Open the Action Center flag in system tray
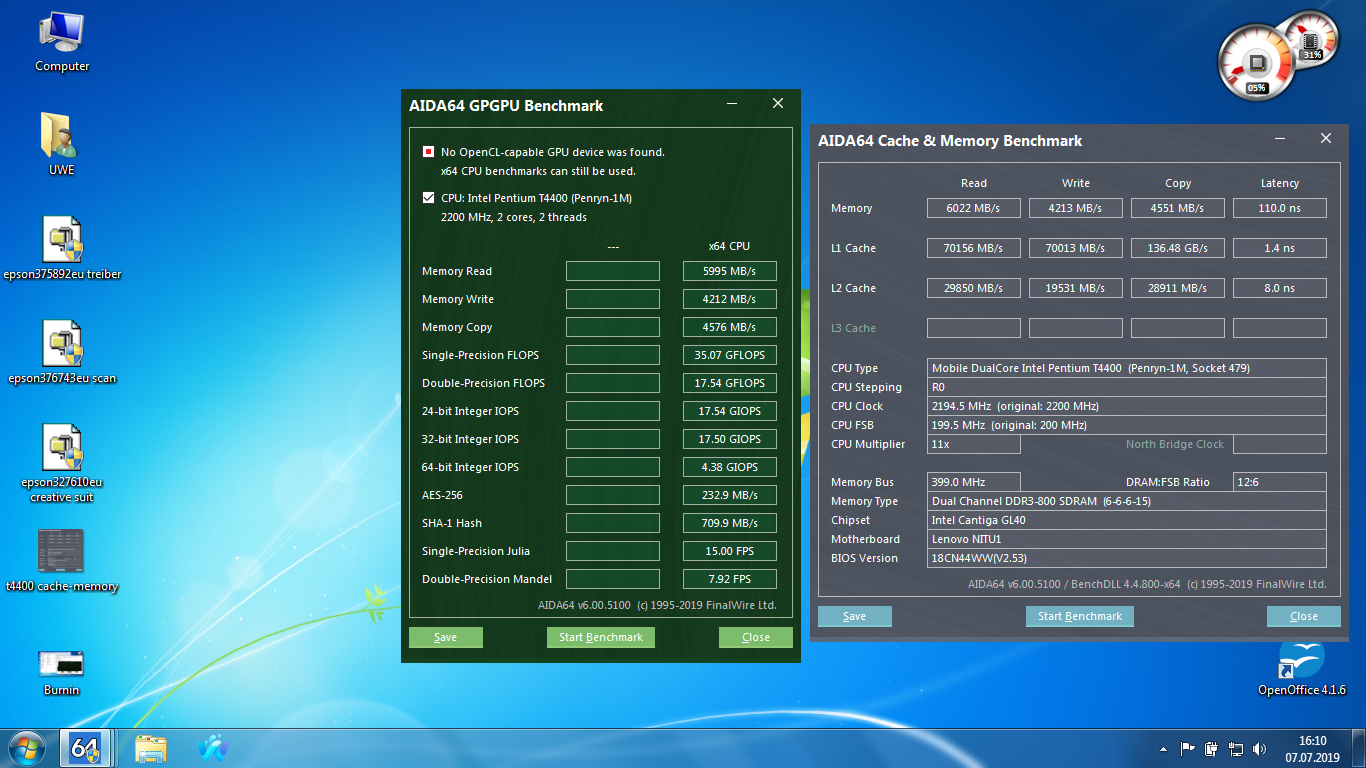The height and width of the screenshot is (768, 1366). pos(1188,747)
